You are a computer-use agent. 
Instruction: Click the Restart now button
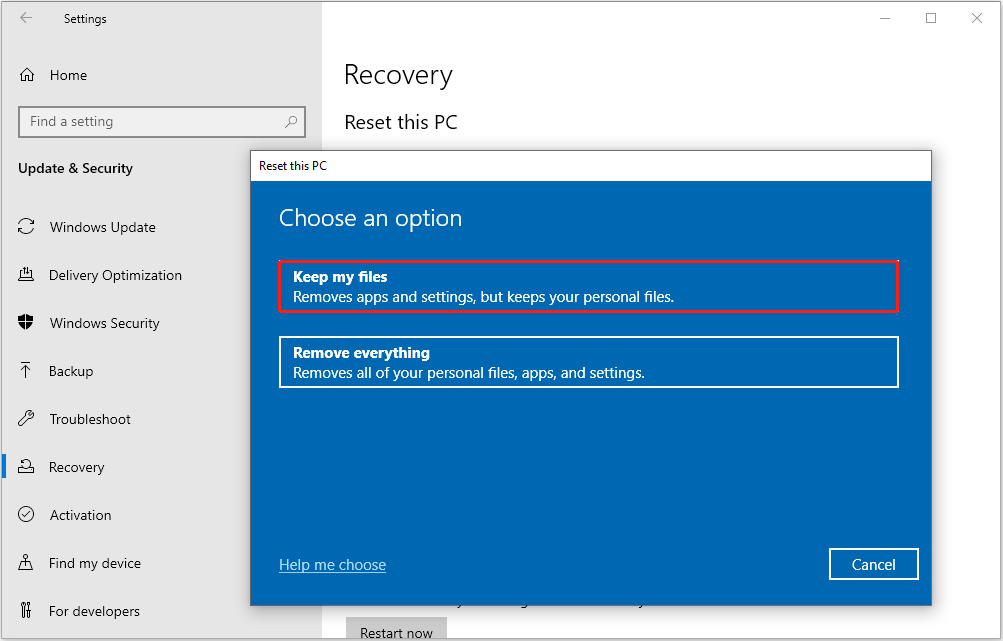coord(396,629)
